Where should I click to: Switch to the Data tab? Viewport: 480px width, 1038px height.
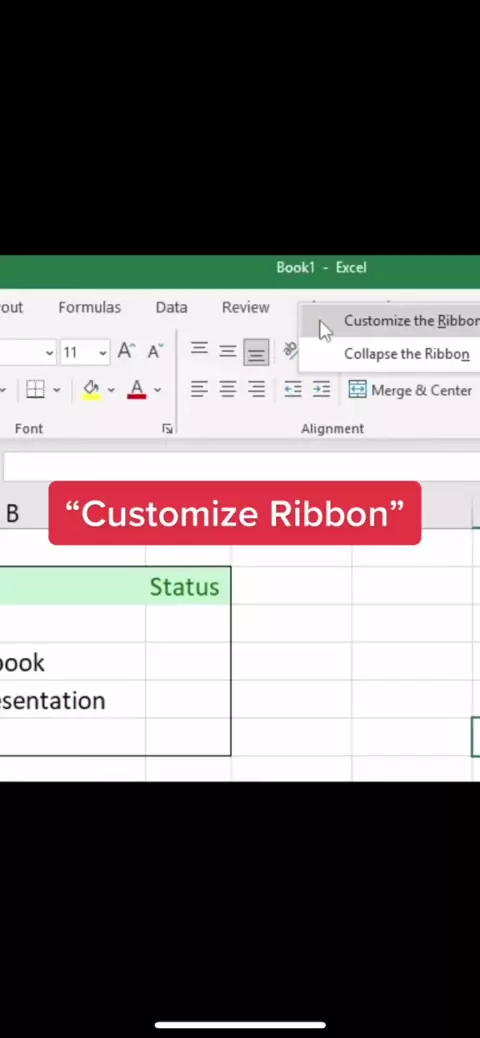171,307
